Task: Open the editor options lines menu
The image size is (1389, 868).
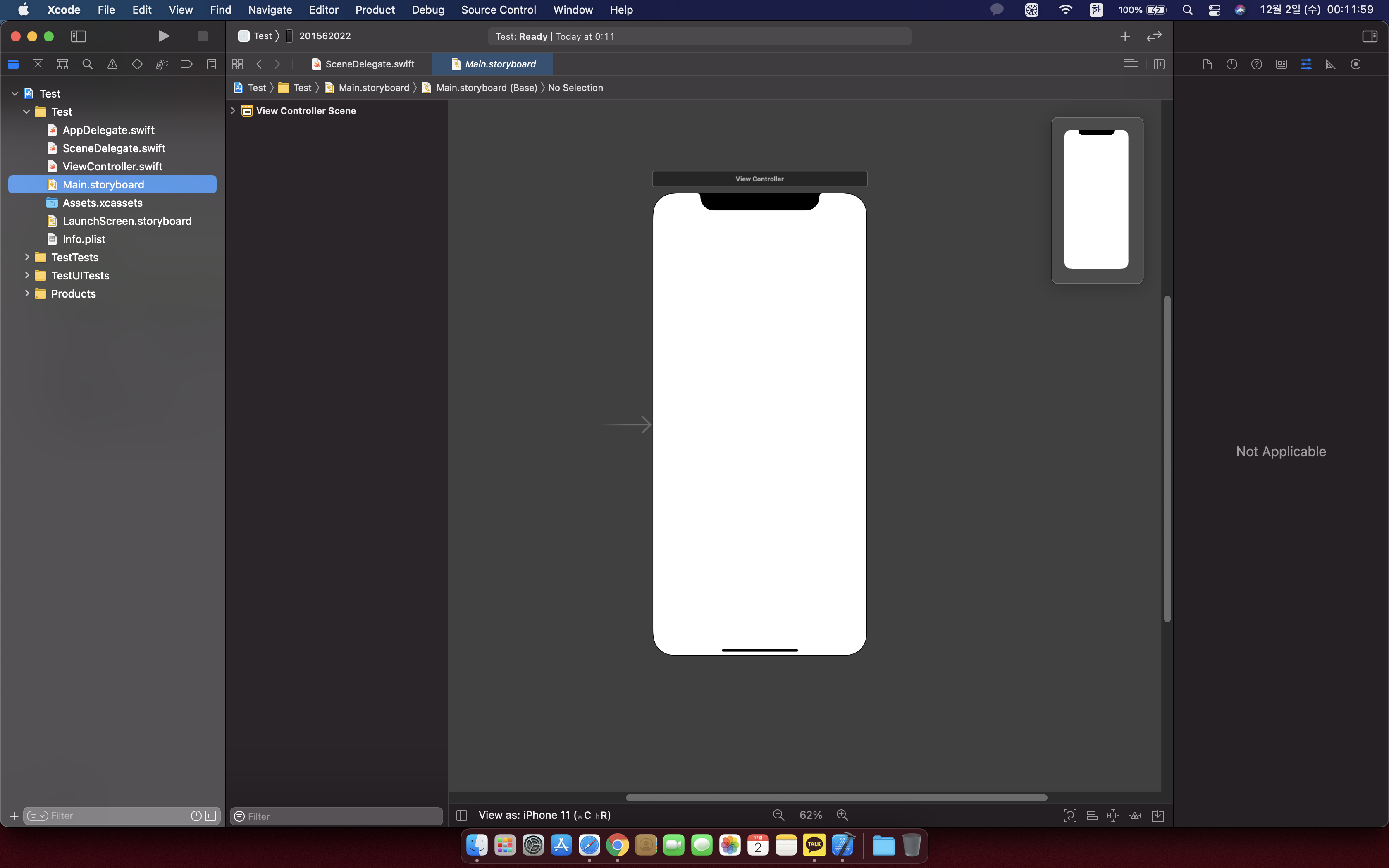Action: [1131, 64]
